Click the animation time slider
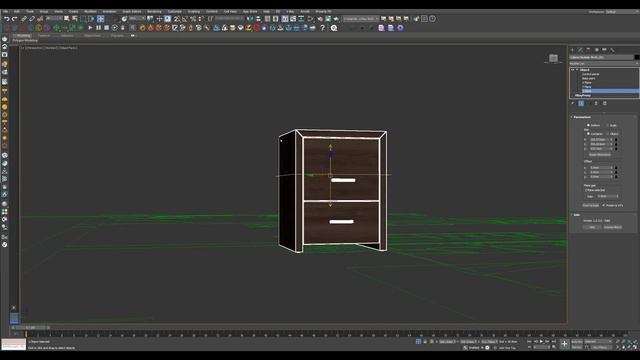The width and height of the screenshot is (640, 360). click(31, 327)
